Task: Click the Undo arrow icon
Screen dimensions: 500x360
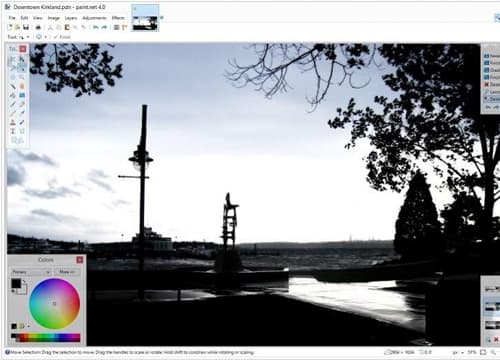Action: coord(96,27)
